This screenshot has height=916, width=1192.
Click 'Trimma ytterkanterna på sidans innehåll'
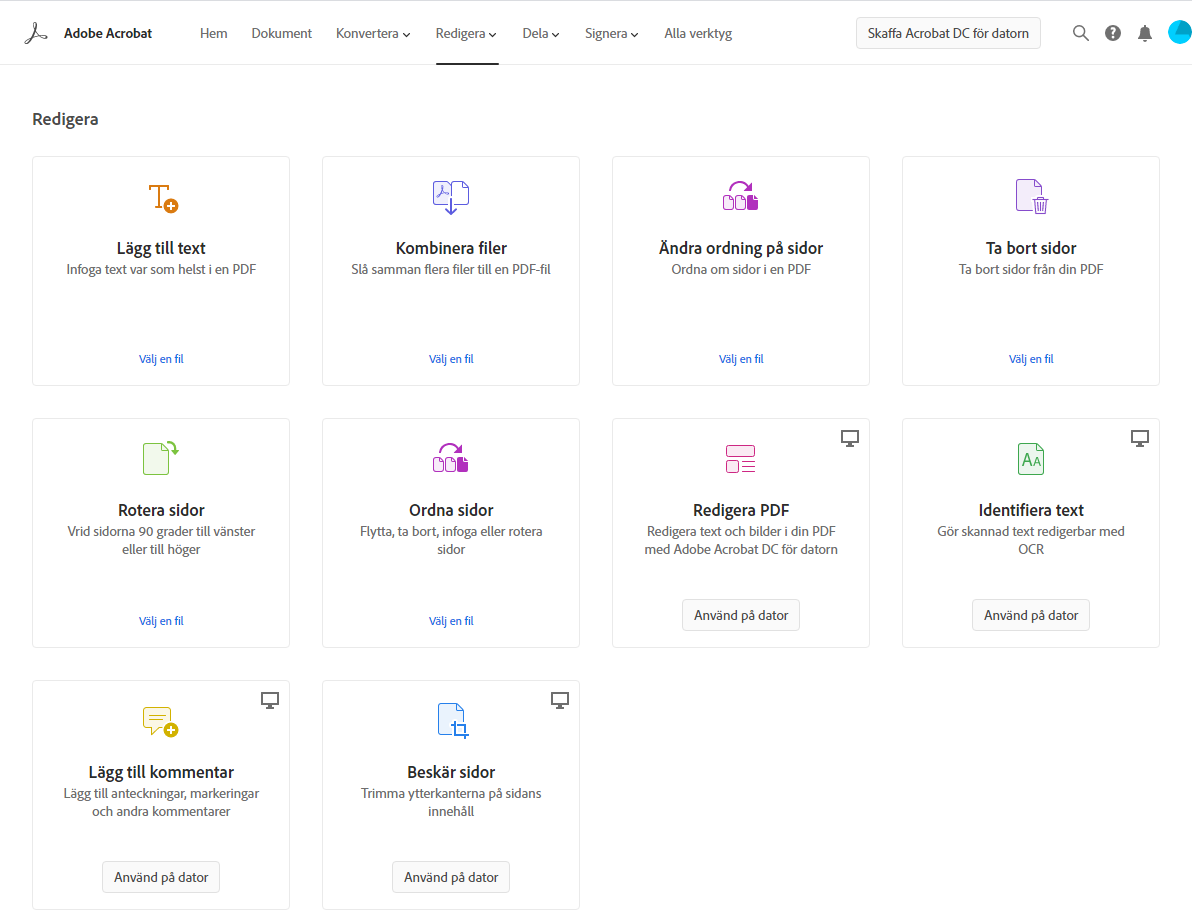point(451,803)
